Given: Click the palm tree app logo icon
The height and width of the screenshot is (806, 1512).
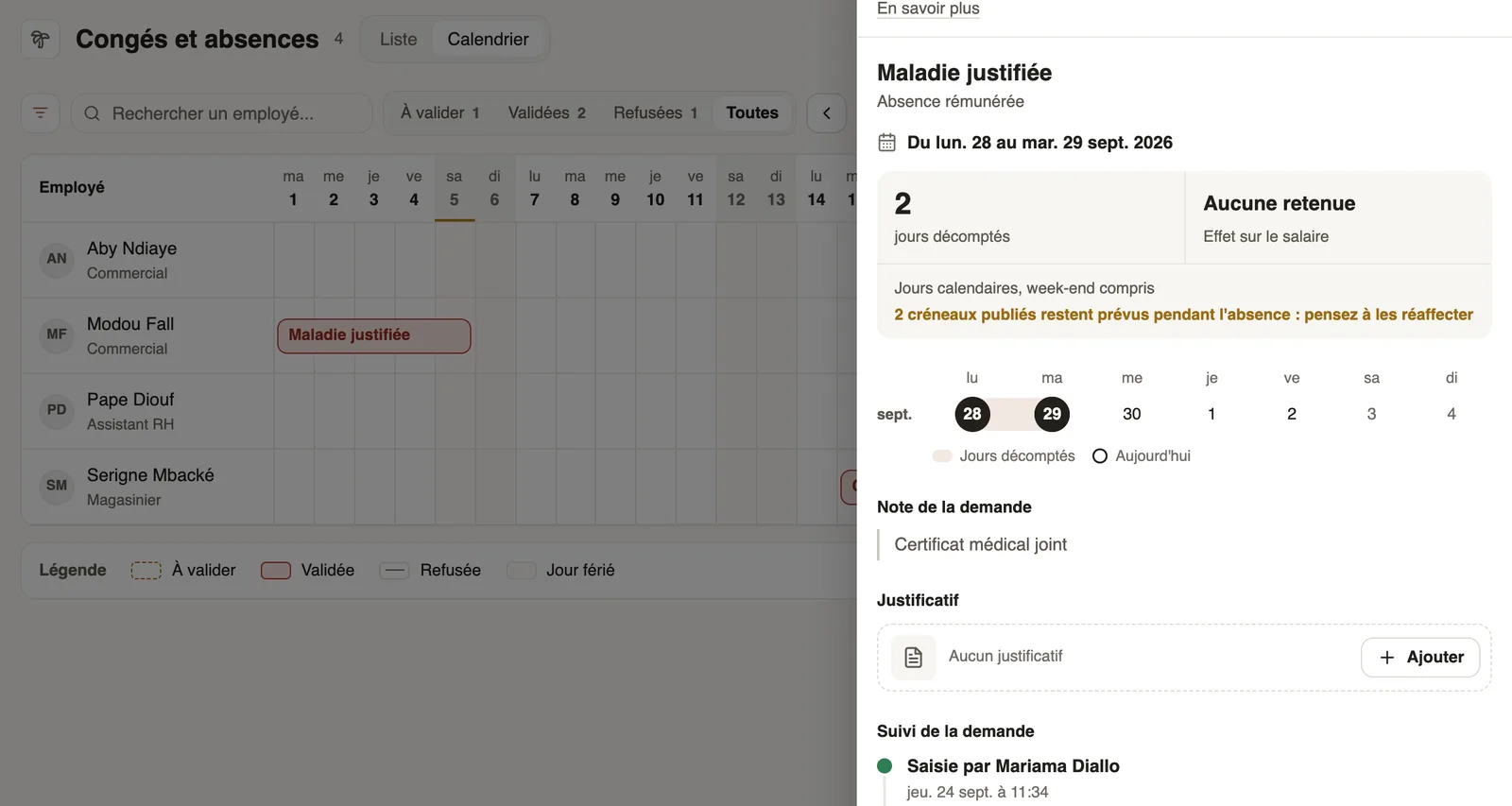Looking at the screenshot, I should pyautogui.click(x=41, y=40).
